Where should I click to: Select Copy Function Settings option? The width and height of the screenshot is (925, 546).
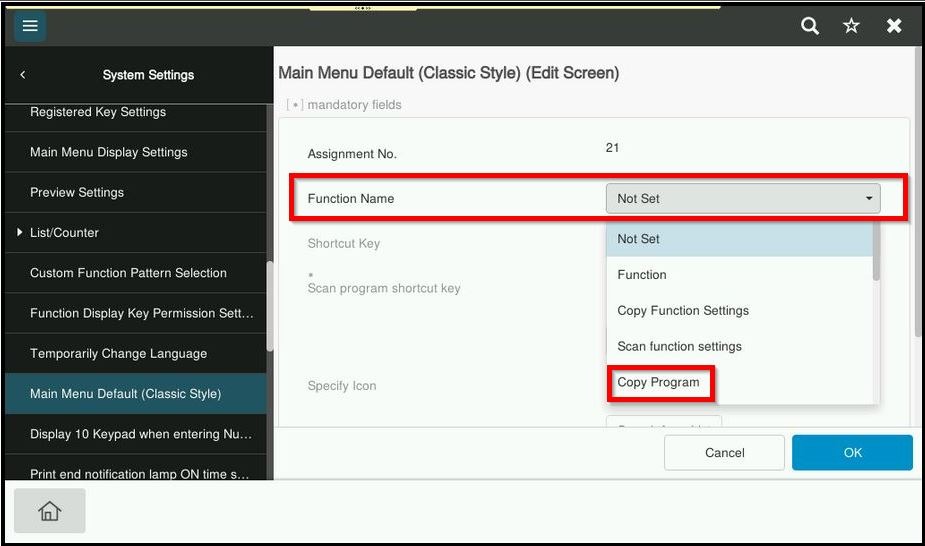click(x=740, y=311)
